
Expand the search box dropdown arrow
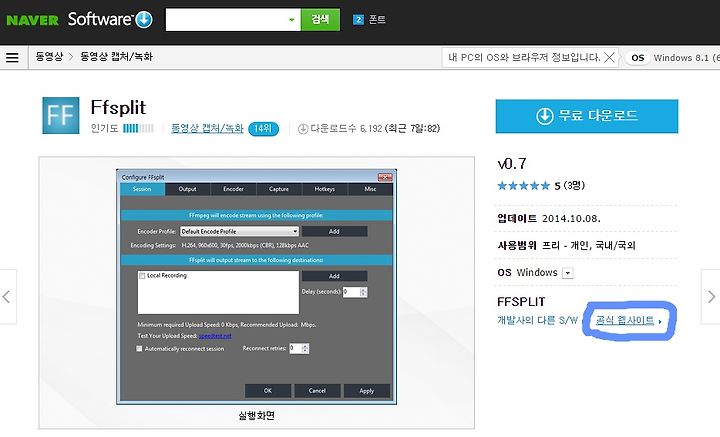pos(292,20)
